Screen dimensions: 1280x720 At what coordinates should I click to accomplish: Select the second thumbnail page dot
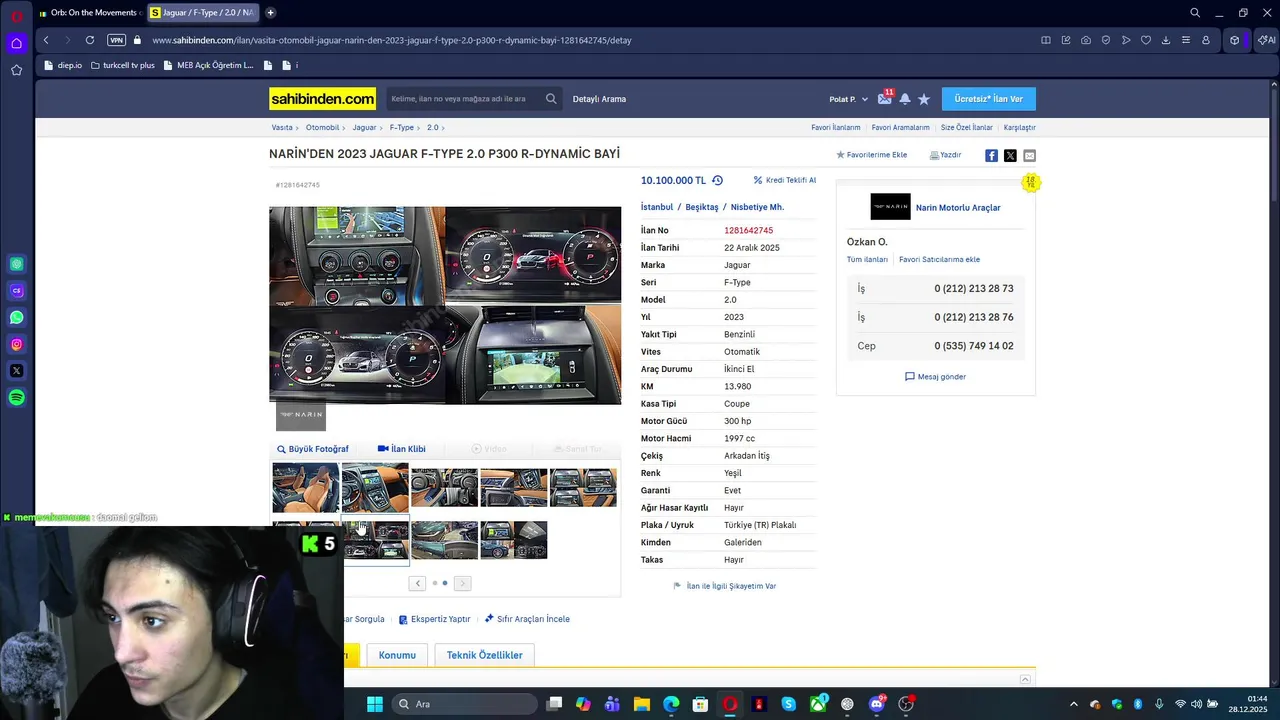[x=445, y=583]
